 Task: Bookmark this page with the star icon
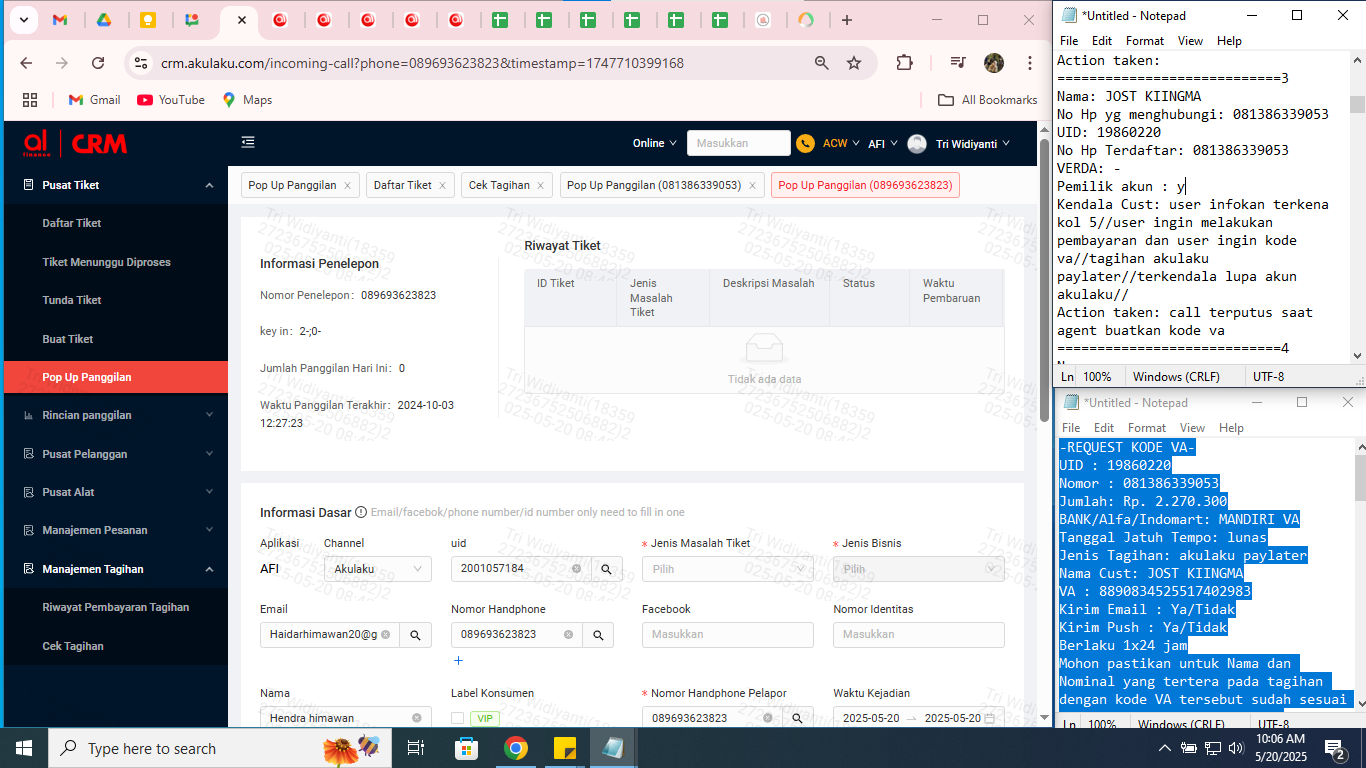pos(854,63)
